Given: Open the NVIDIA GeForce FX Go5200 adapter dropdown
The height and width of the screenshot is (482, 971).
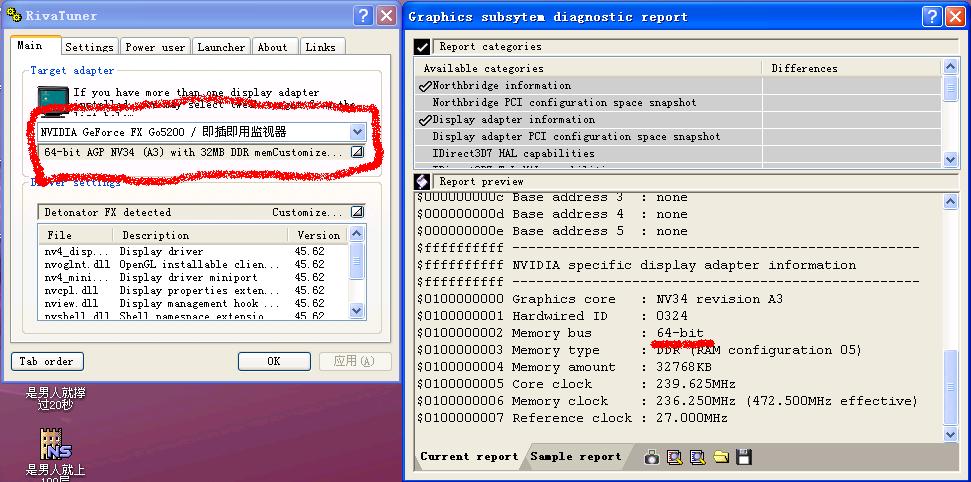Looking at the screenshot, I should [357, 132].
